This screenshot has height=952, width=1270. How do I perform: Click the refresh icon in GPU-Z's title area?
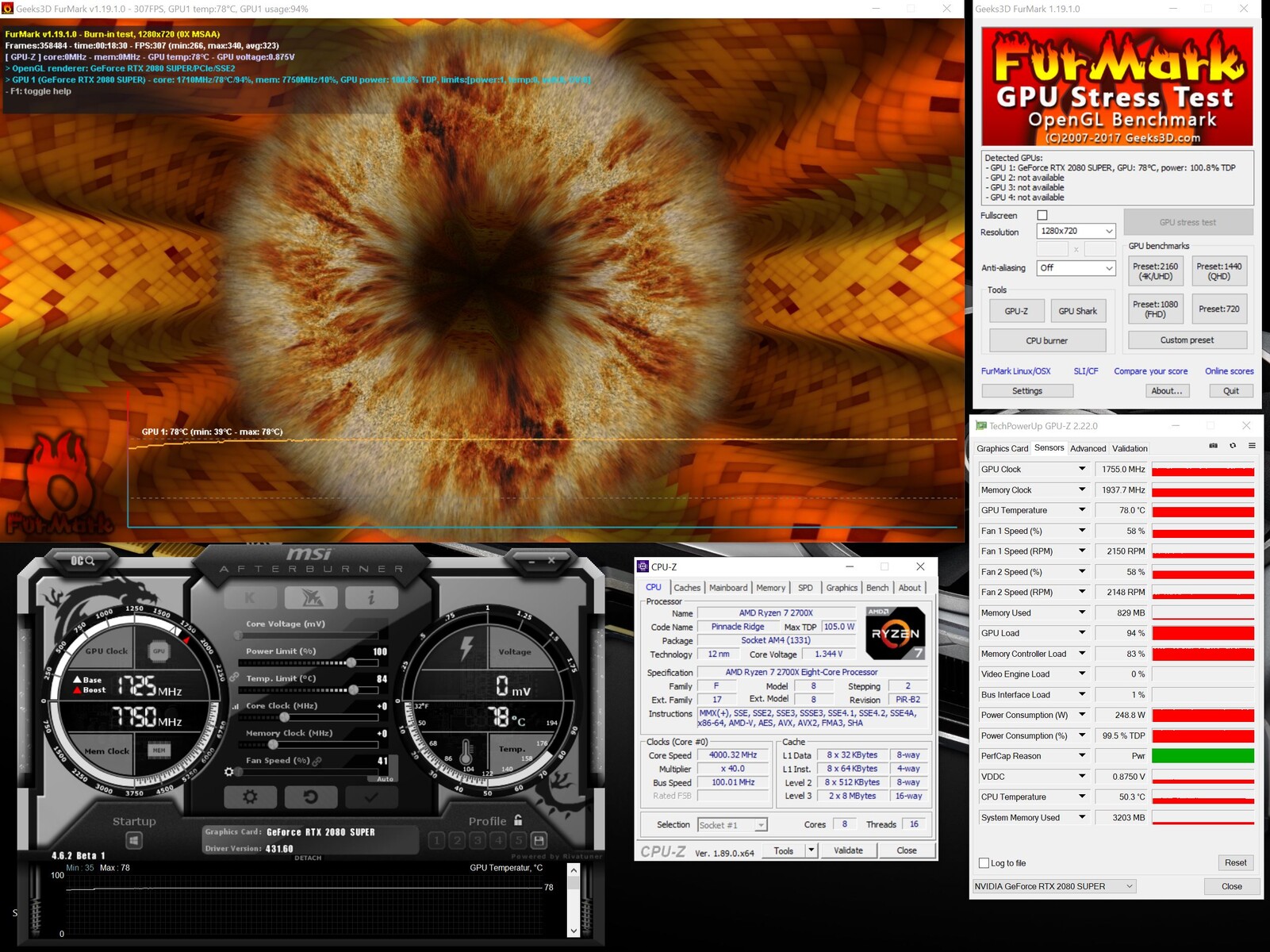click(1233, 446)
